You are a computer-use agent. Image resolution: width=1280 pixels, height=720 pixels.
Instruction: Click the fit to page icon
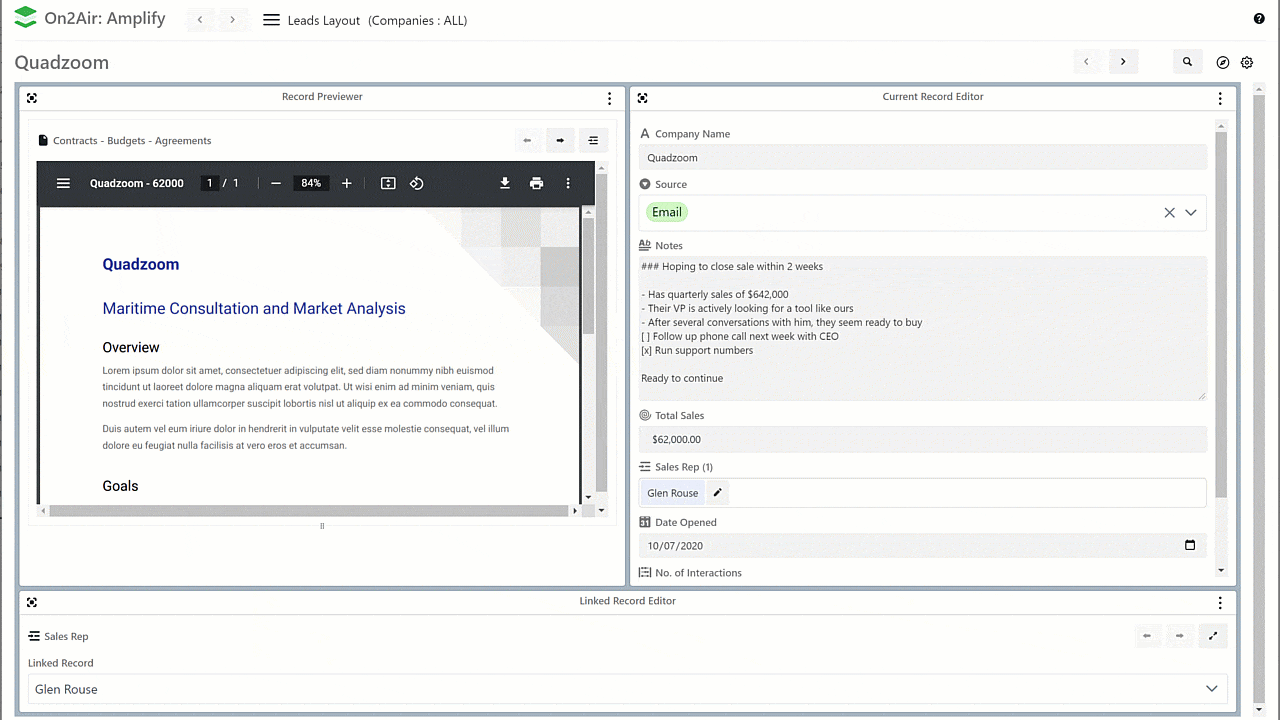click(x=388, y=183)
